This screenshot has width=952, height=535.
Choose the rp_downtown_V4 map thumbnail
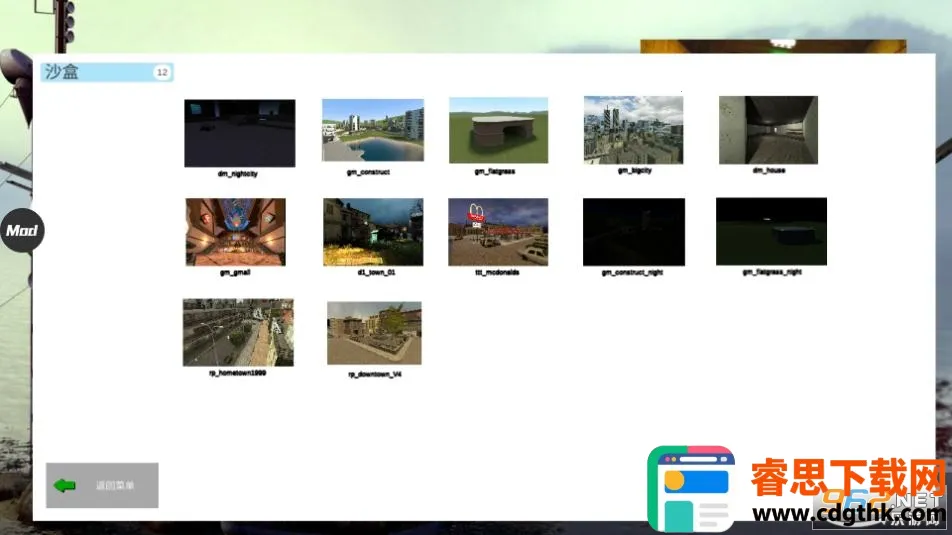[x=374, y=333]
